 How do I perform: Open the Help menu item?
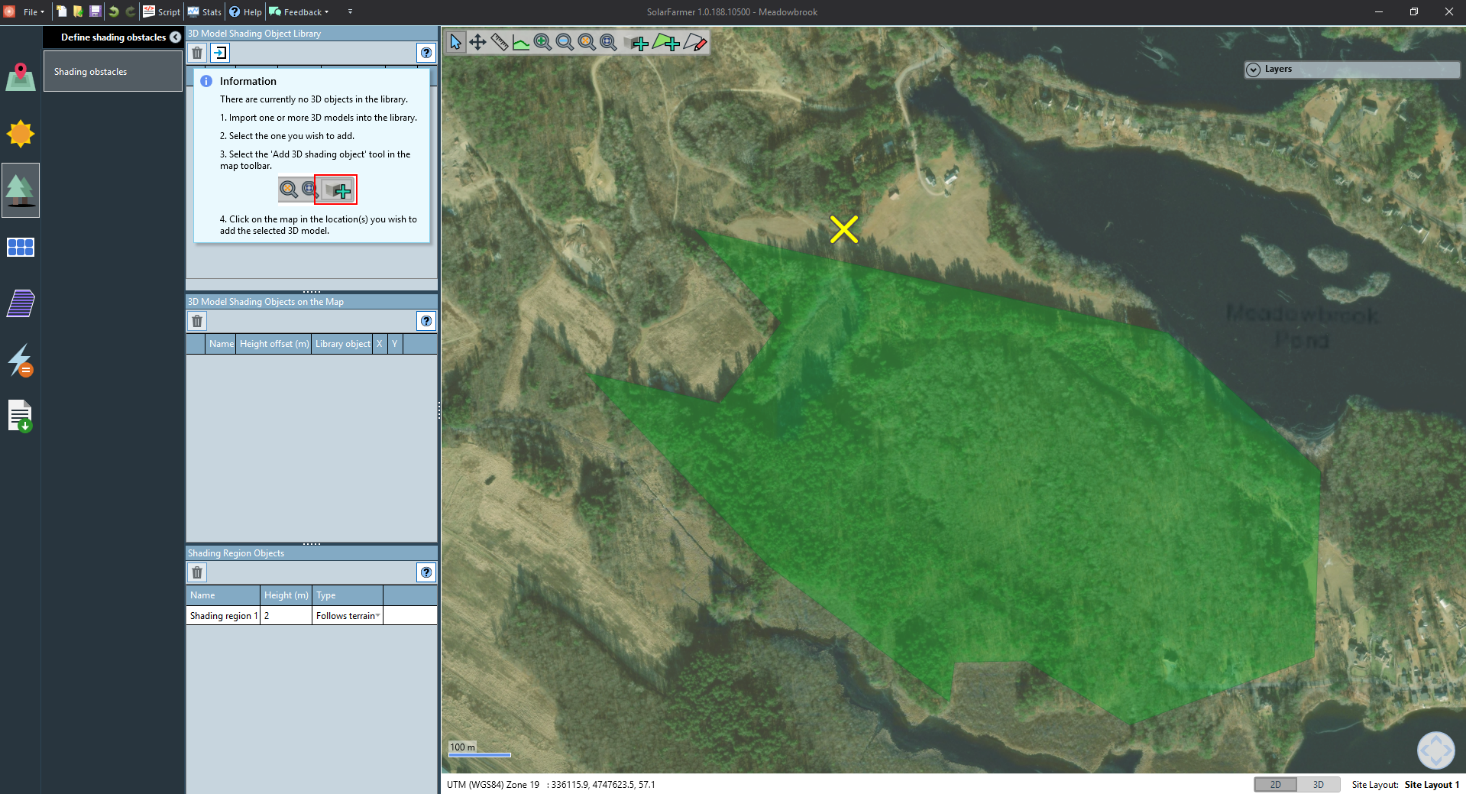pos(245,12)
